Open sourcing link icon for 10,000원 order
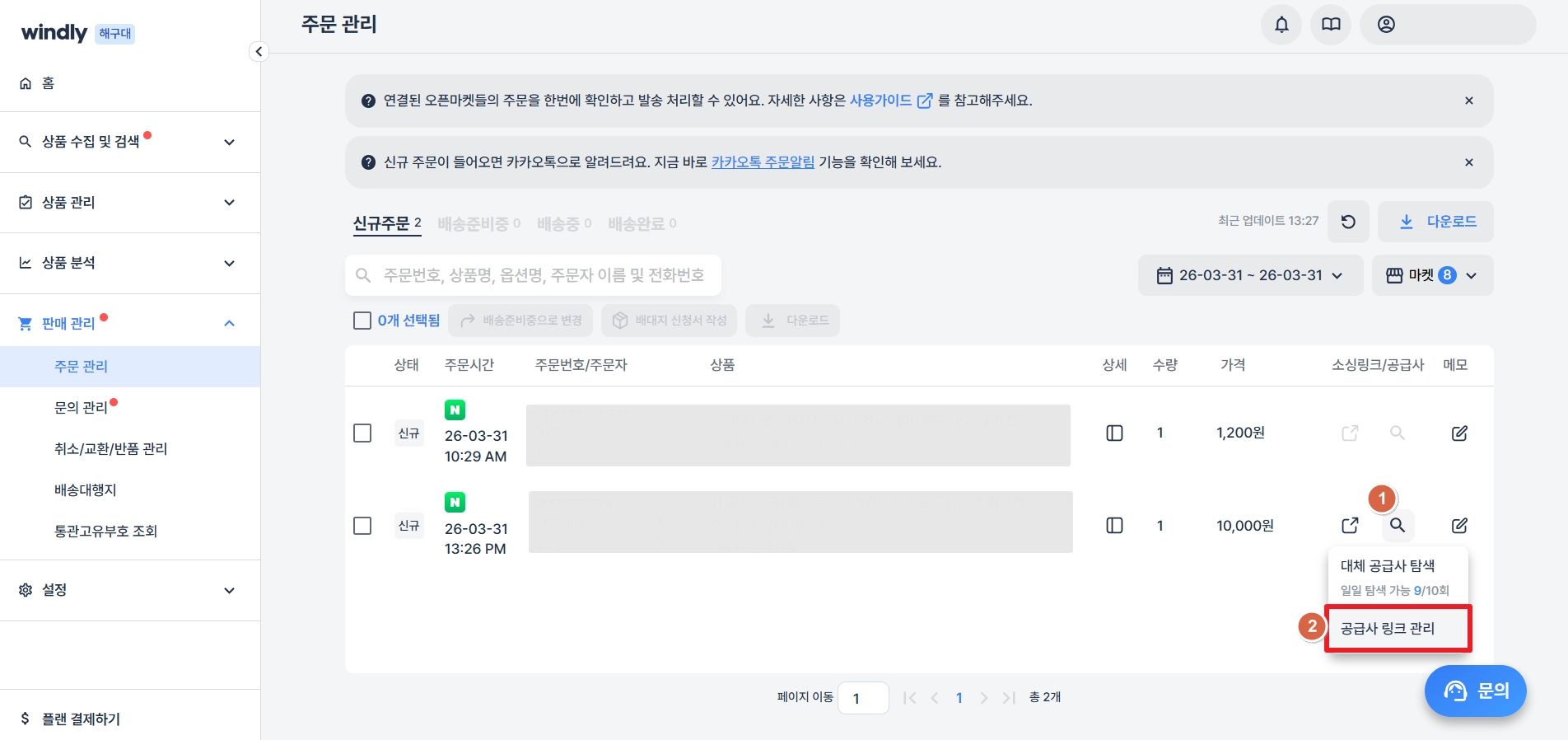Image resolution: width=1568 pixels, height=740 pixels. (1350, 526)
